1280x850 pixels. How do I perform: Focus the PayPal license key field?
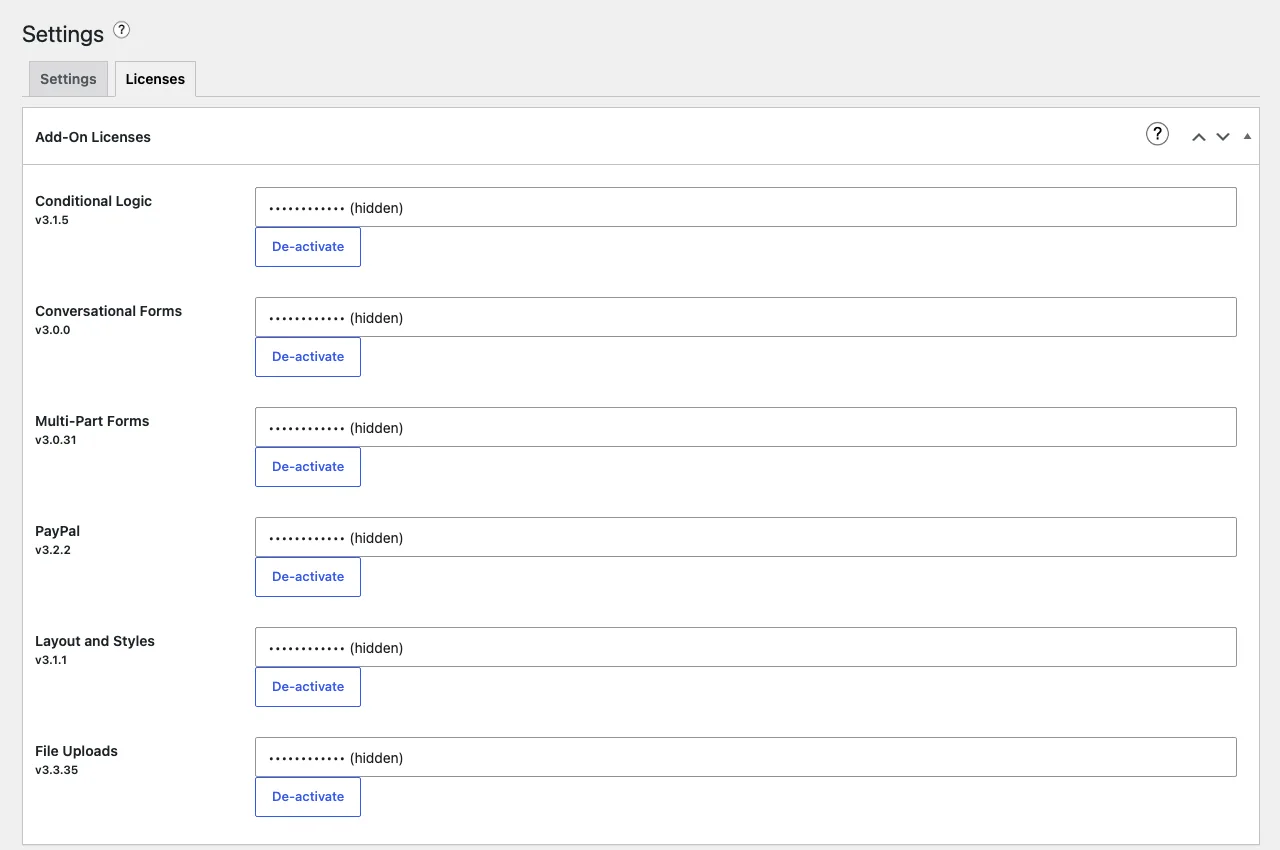pyautogui.click(x=746, y=537)
